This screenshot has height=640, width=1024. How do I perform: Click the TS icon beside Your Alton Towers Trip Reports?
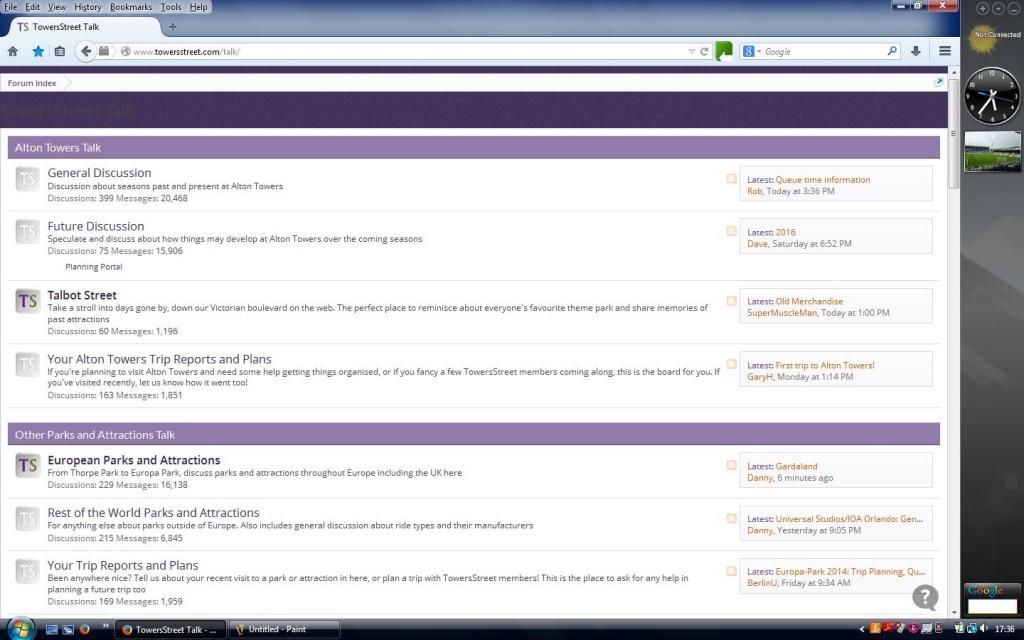click(x=27, y=364)
